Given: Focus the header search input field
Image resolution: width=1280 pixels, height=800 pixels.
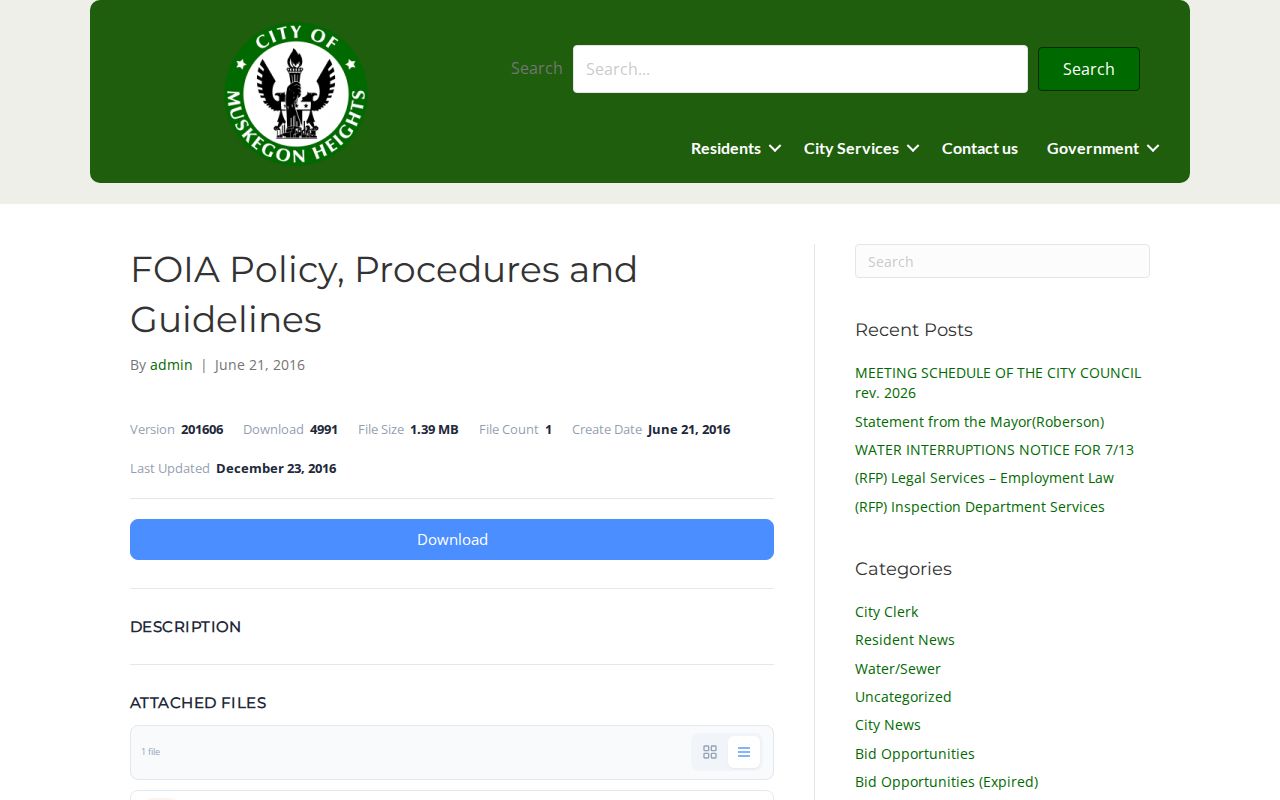Looking at the screenshot, I should [800, 69].
